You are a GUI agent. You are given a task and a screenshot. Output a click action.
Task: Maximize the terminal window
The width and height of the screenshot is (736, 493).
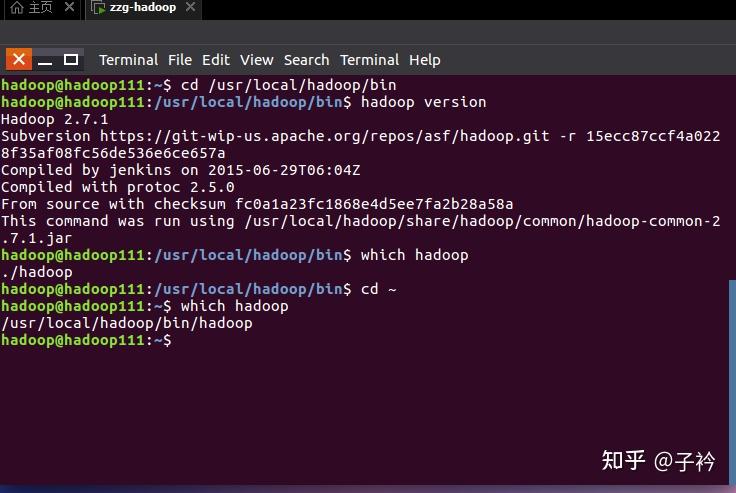click(x=71, y=59)
